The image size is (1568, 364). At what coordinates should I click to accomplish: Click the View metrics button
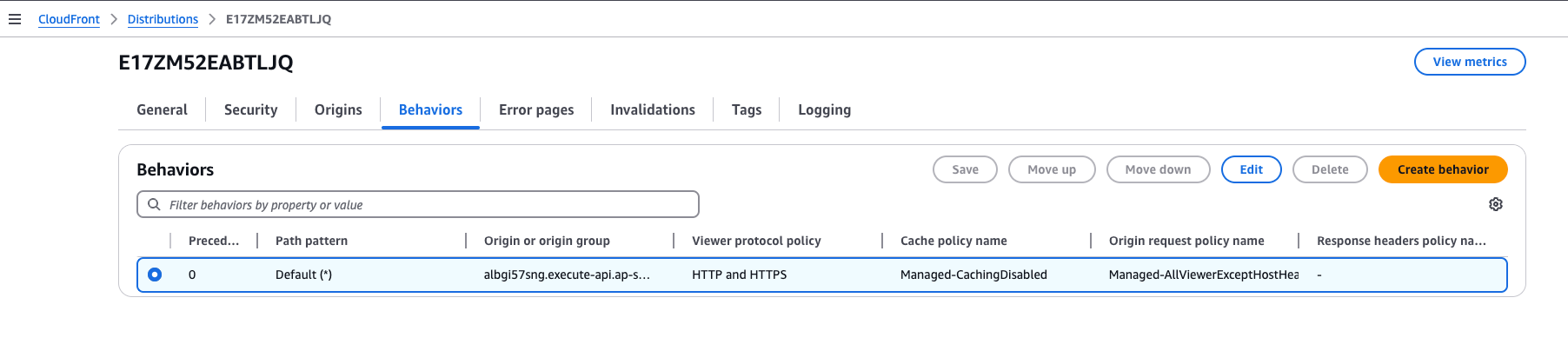pos(1470,62)
